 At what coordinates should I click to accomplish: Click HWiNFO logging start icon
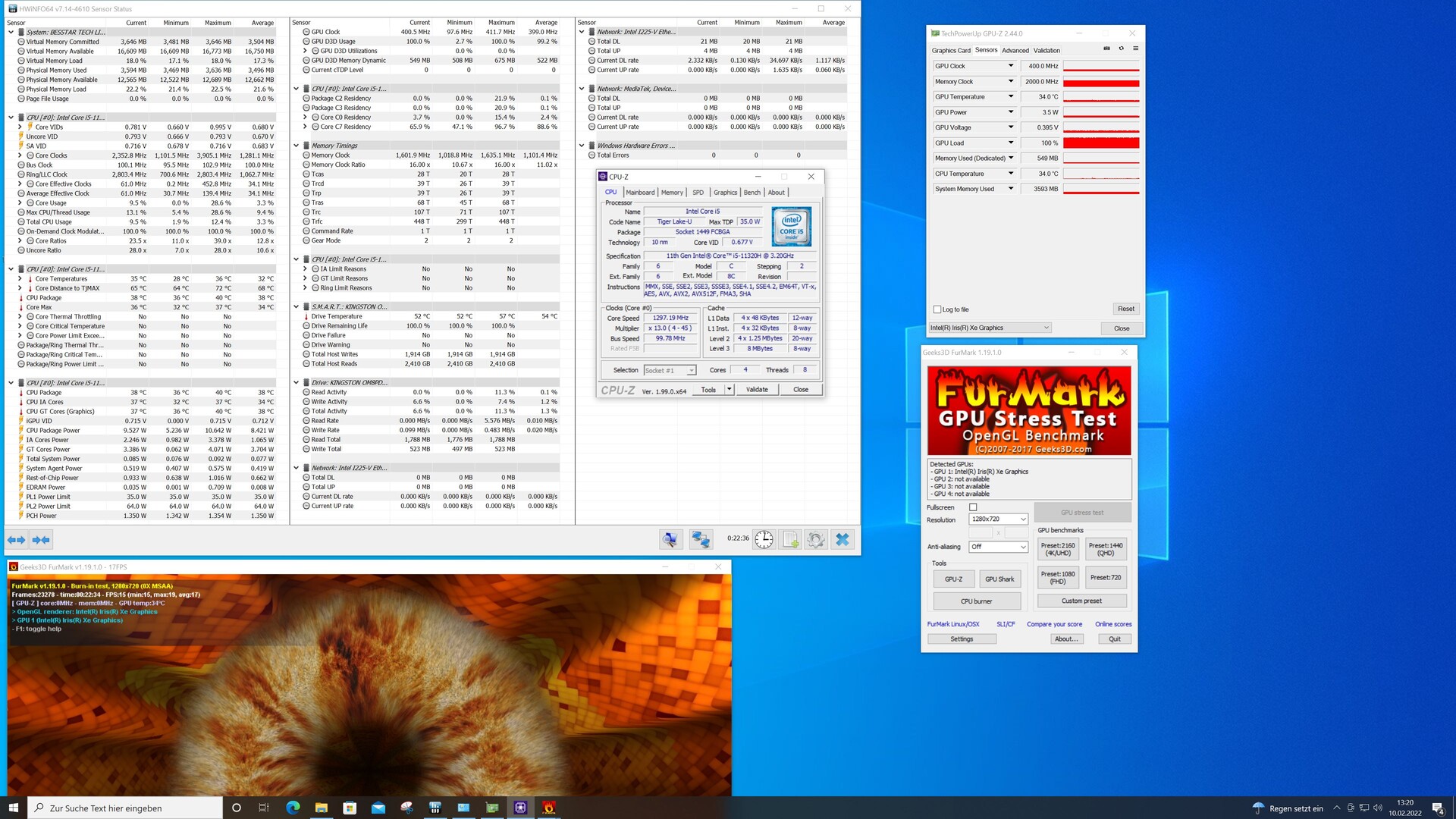(790, 539)
